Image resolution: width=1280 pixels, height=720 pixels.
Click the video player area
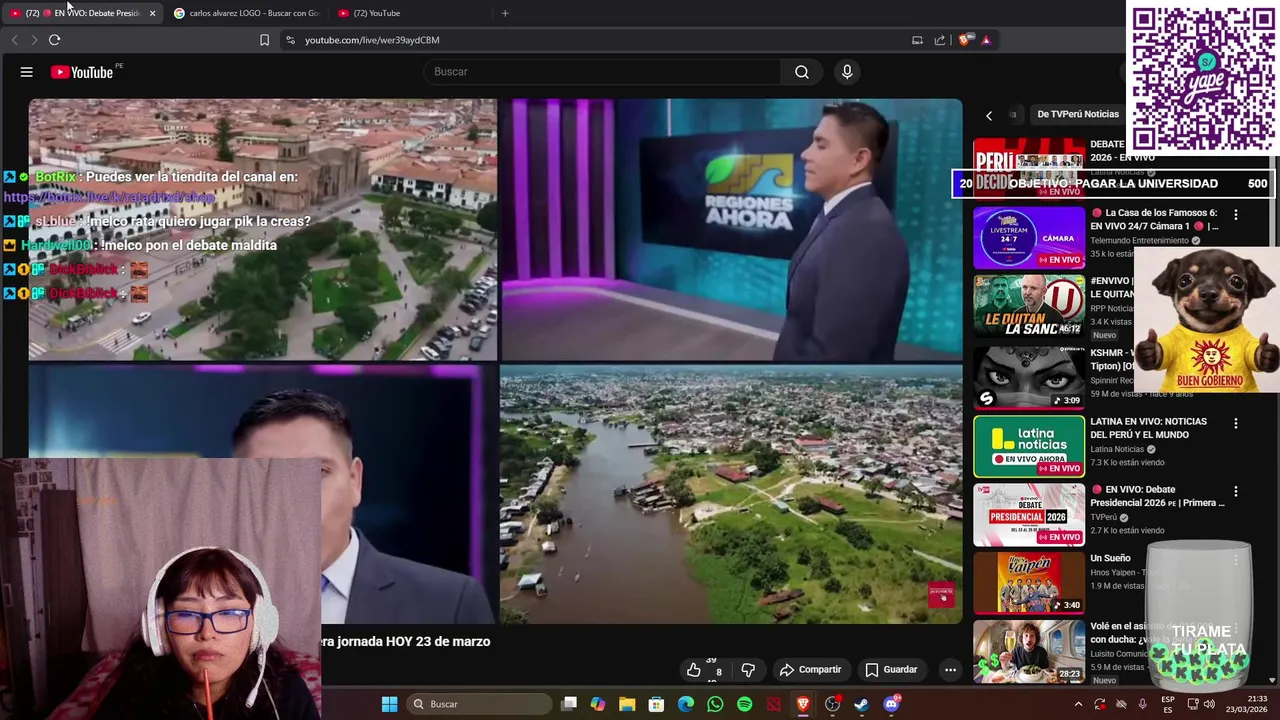click(495, 361)
